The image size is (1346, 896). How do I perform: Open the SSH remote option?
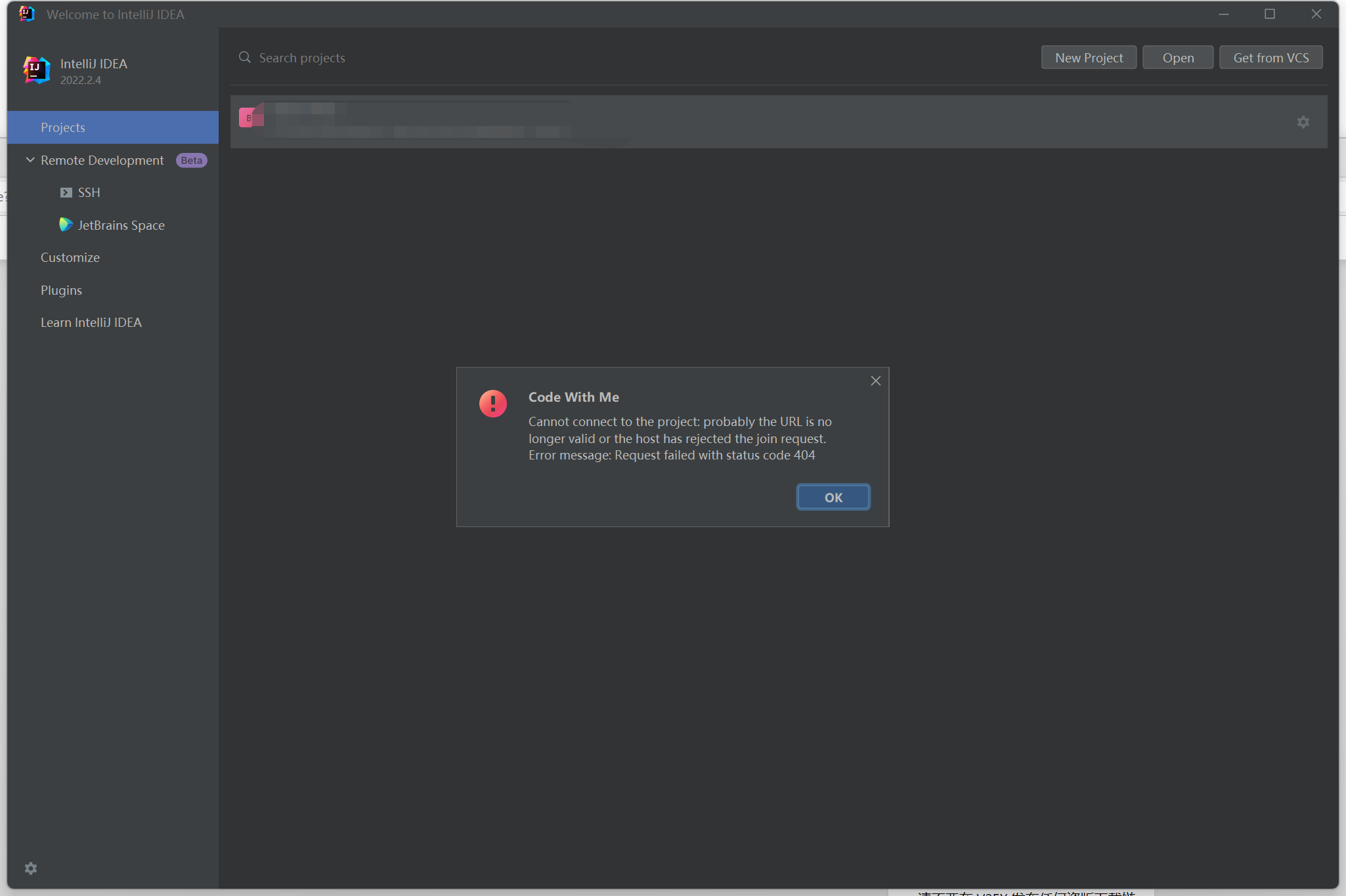tap(89, 192)
